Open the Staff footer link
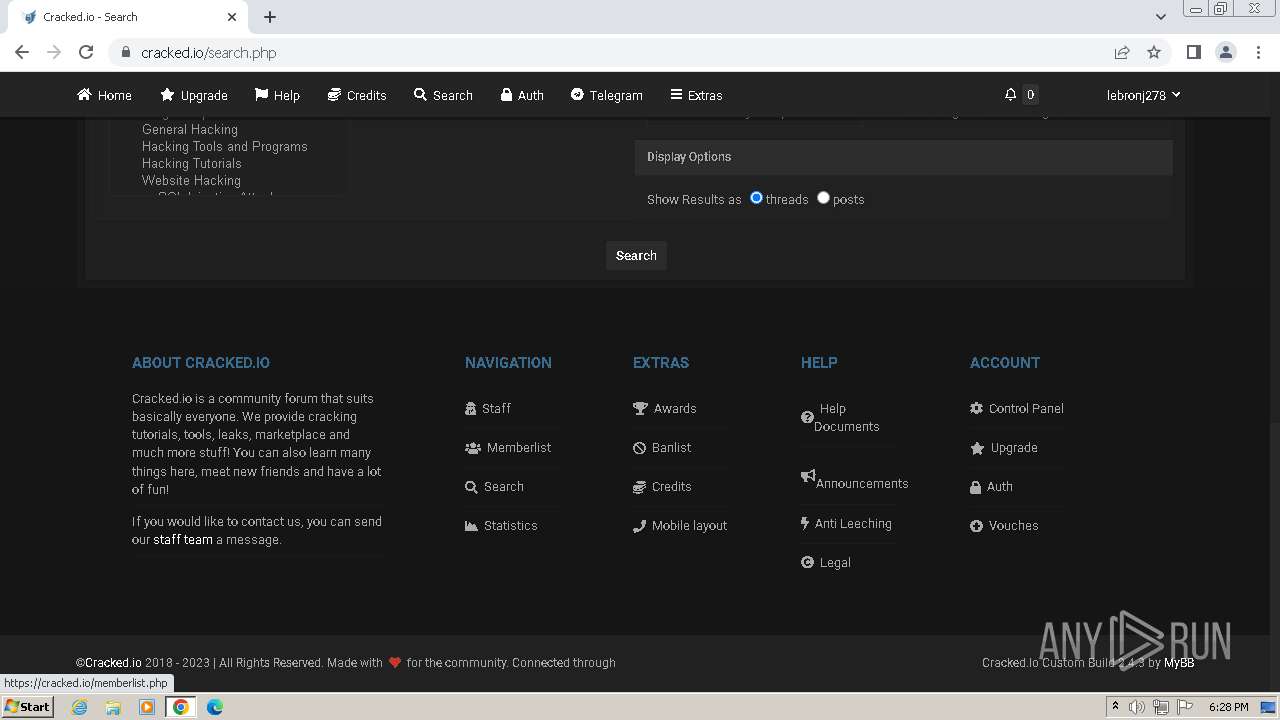Screen dimensions: 1280x720 (488, 408)
